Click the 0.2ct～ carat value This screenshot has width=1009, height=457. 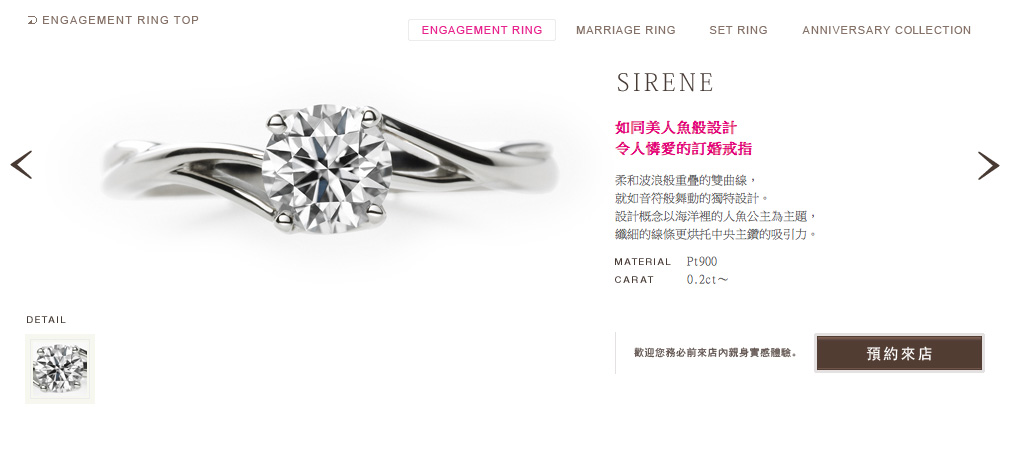click(707, 279)
